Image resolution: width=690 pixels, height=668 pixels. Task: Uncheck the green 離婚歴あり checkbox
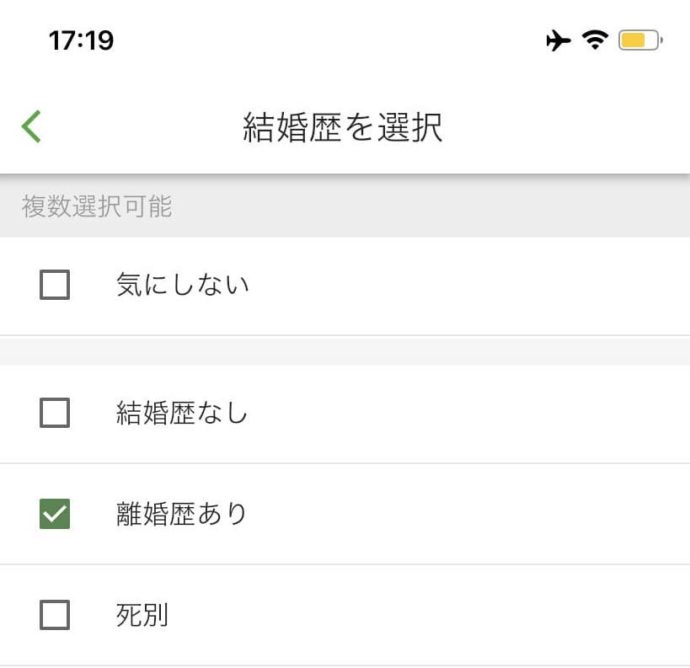(x=55, y=514)
